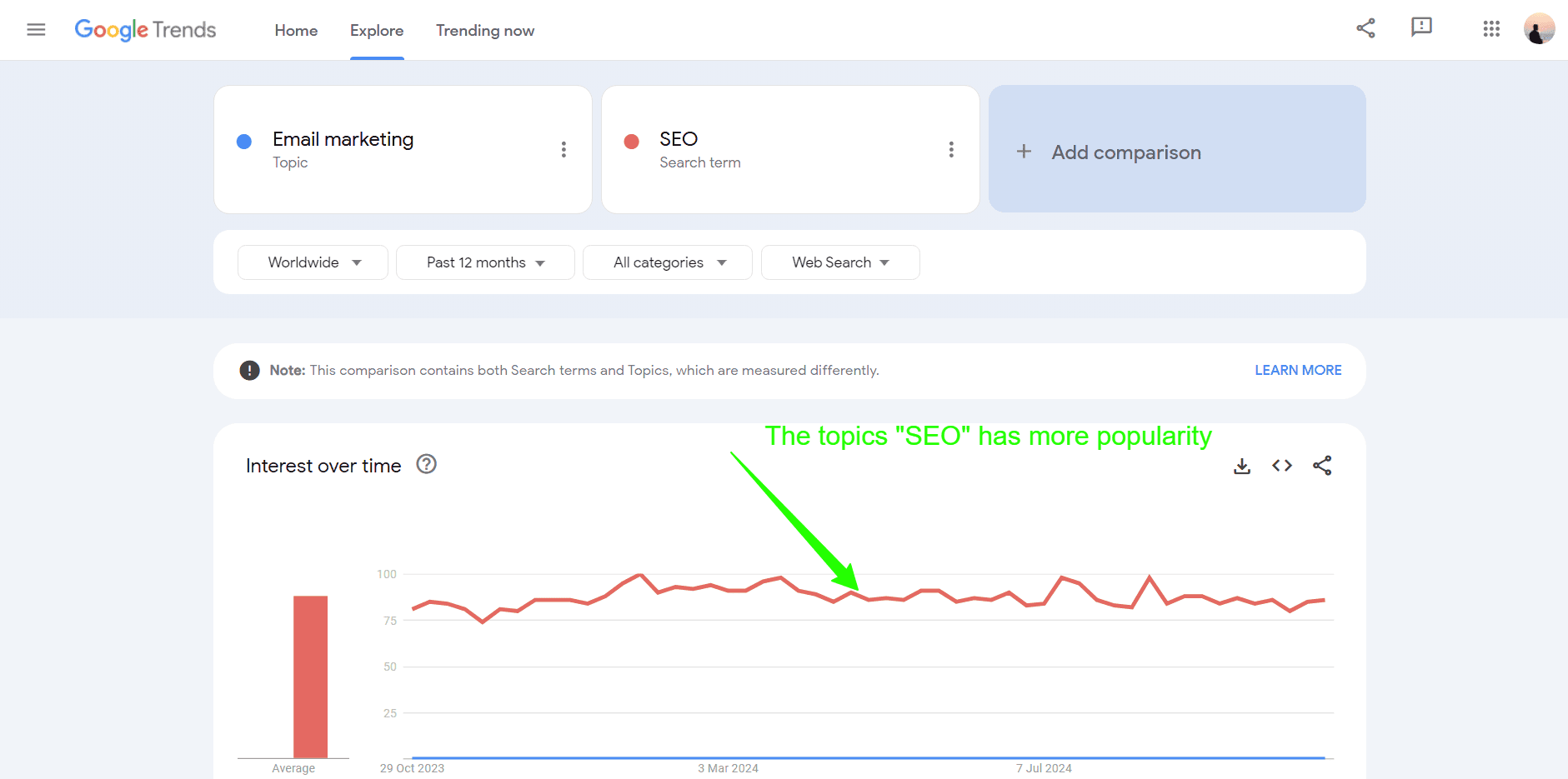Open the Web Search type dropdown
This screenshot has width=1568, height=779.
pyautogui.click(x=840, y=262)
